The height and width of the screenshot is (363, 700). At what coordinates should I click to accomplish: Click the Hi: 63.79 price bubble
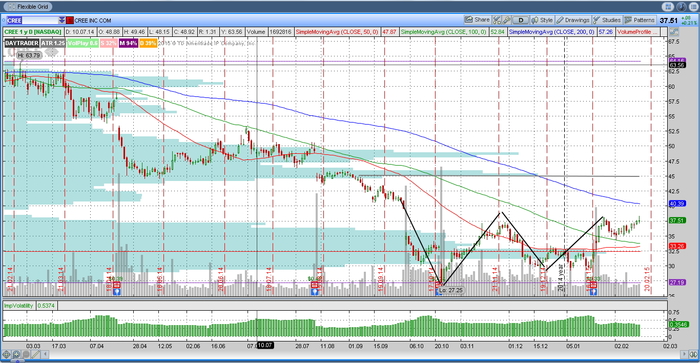[x=29, y=55]
